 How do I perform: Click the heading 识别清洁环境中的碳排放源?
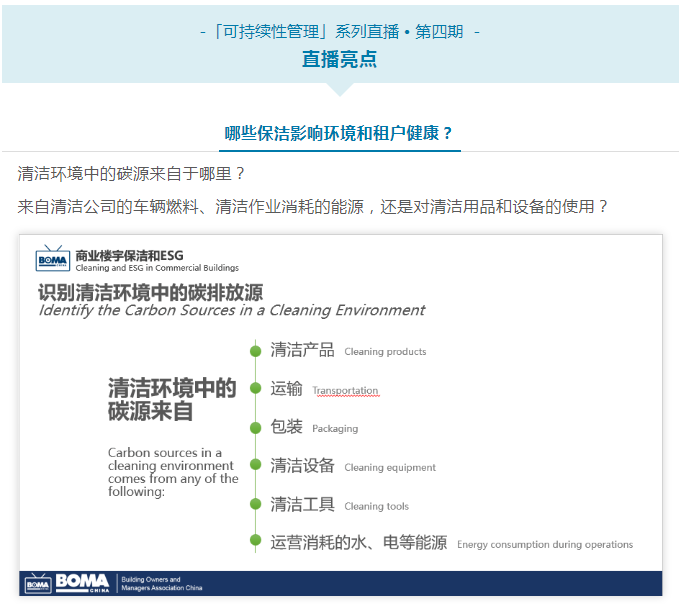pyautogui.click(x=150, y=292)
